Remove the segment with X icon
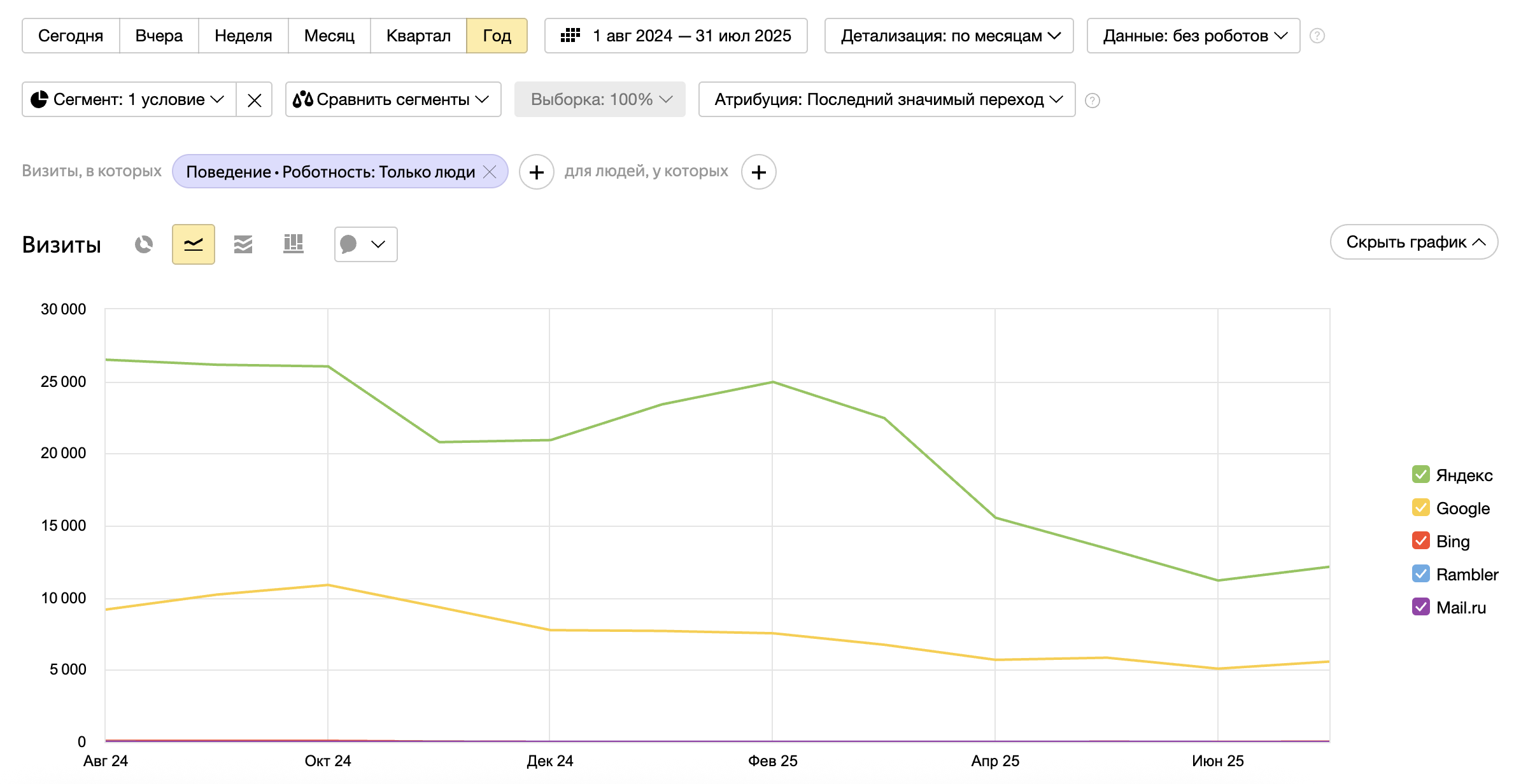The height and width of the screenshot is (784, 1514). point(254,100)
